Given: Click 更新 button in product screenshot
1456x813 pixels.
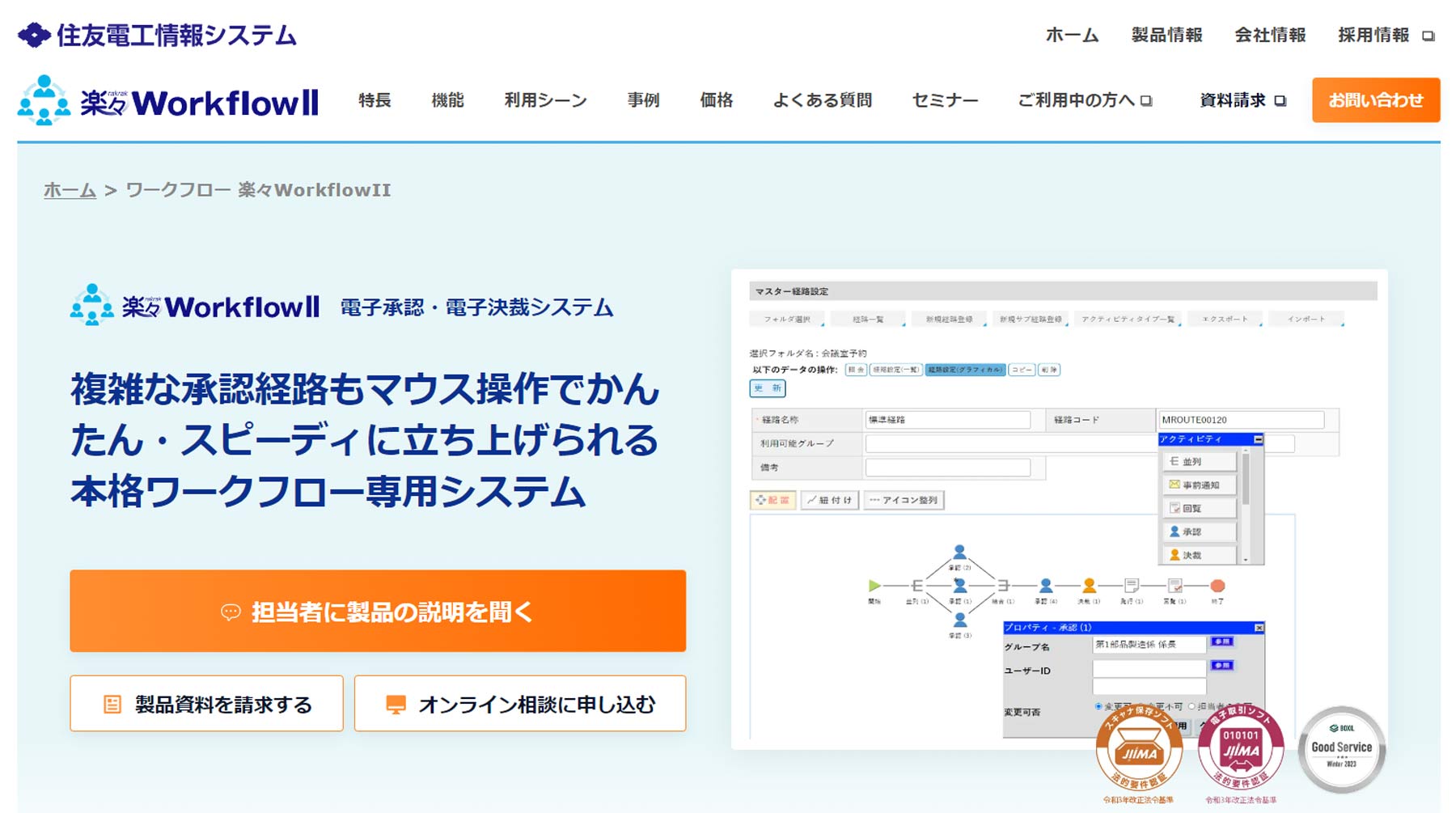Looking at the screenshot, I should tap(768, 388).
